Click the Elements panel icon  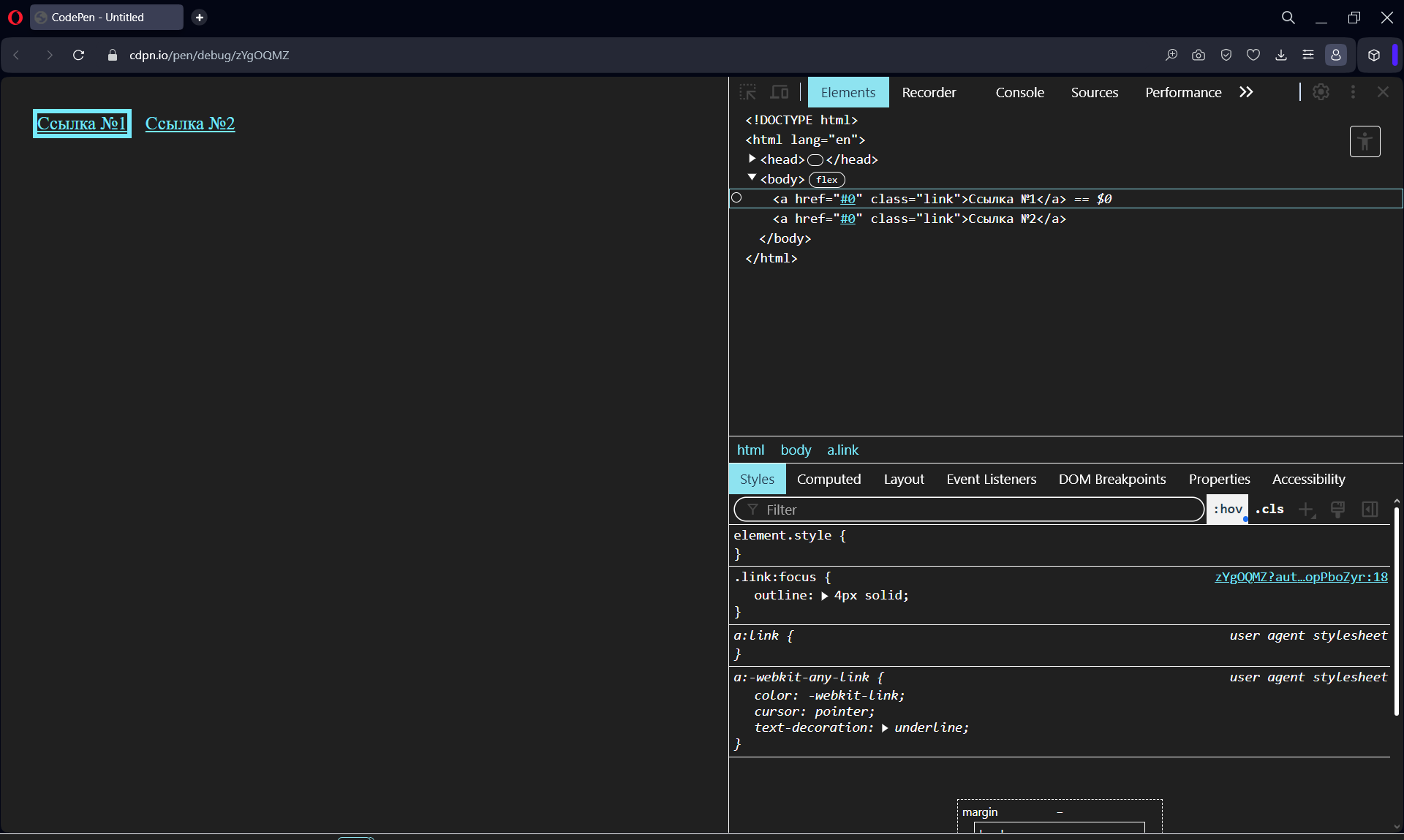847,92
